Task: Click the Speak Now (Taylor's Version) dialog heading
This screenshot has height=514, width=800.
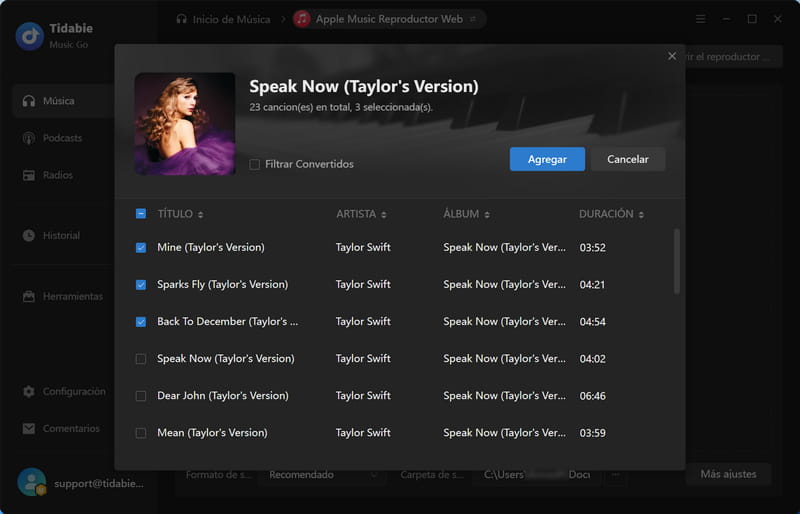Action: pos(364,86)
